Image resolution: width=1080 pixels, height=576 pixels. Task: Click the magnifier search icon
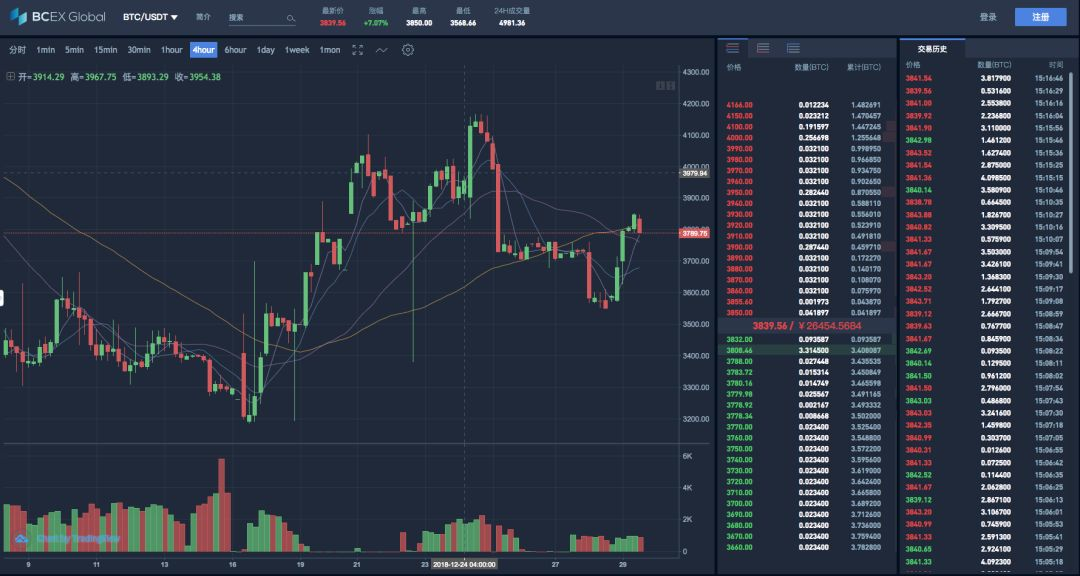[291, 18]
